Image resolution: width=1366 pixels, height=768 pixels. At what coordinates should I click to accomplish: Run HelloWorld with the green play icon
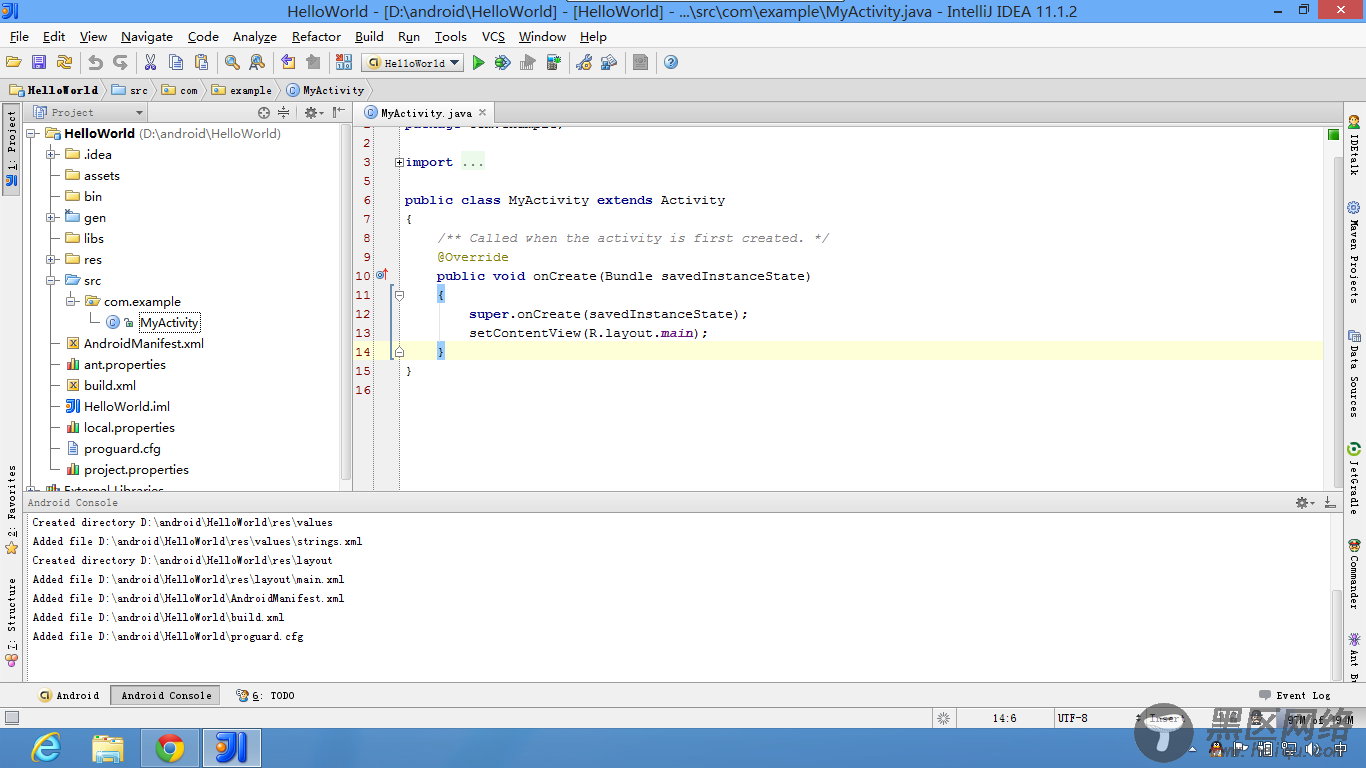(478, 62)
